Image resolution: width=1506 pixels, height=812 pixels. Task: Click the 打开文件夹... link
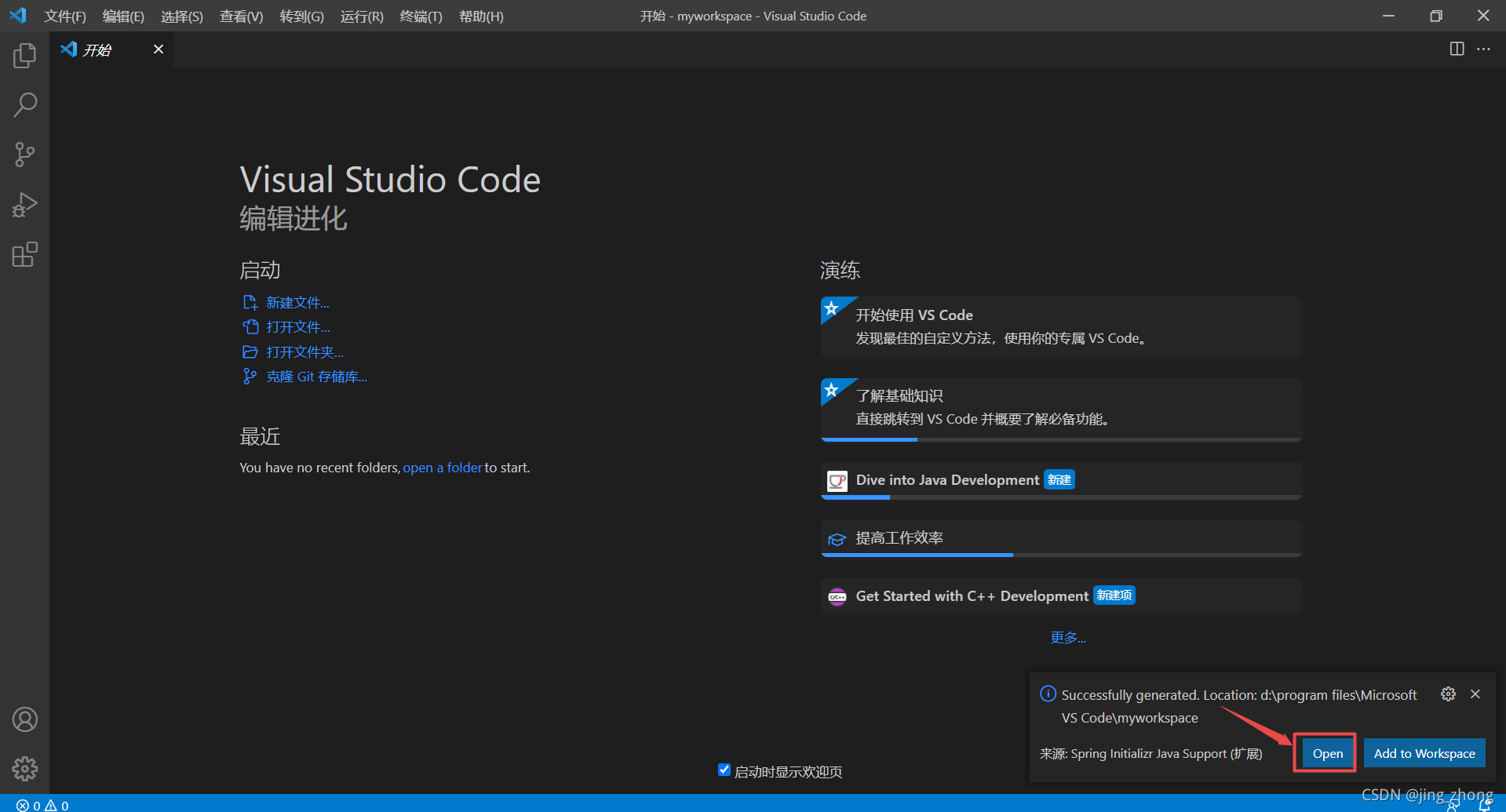point(304,352)
